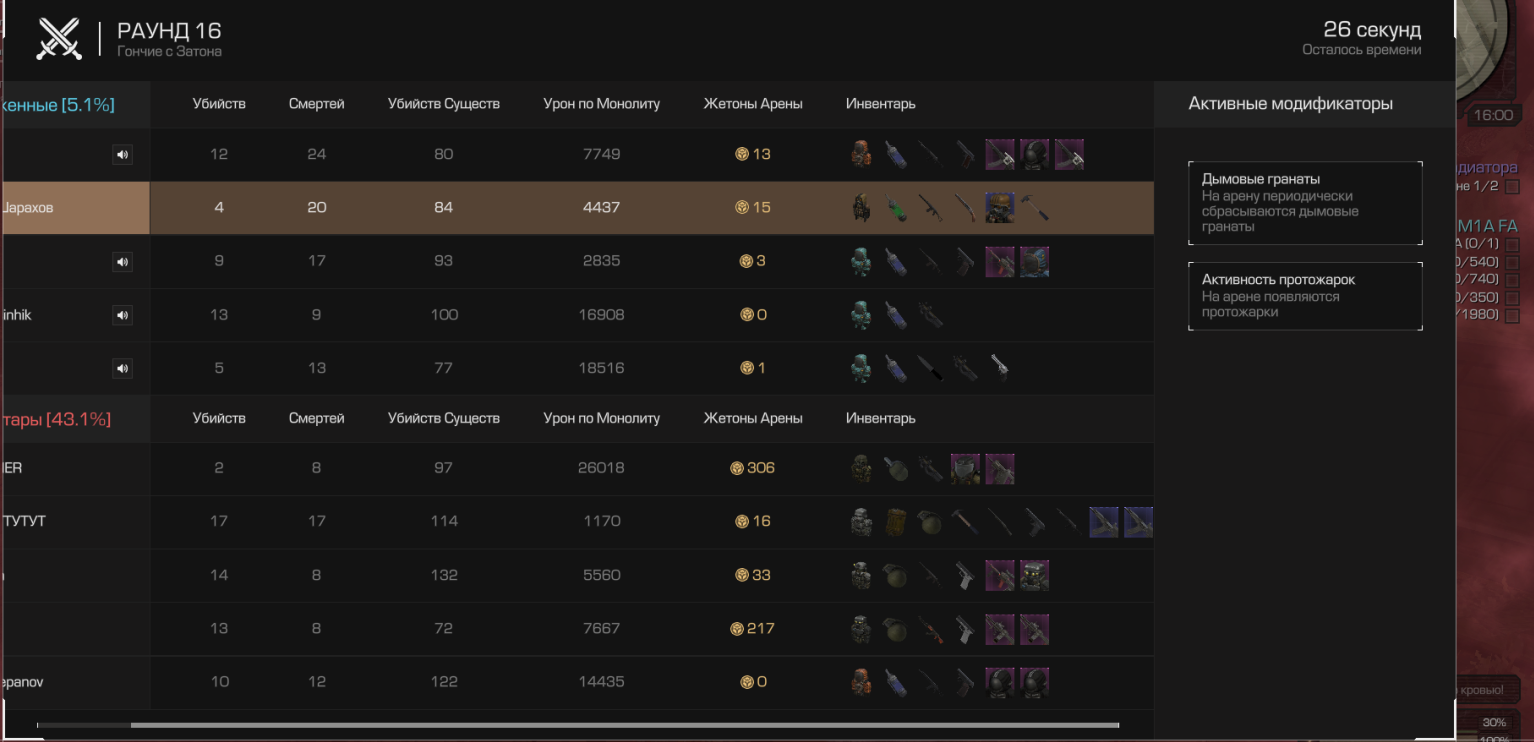The width and height of the screenshot is (1534, 742).
Task: Open the Дымовые гранаты modifier card
Action: [x=1305, y=203]
